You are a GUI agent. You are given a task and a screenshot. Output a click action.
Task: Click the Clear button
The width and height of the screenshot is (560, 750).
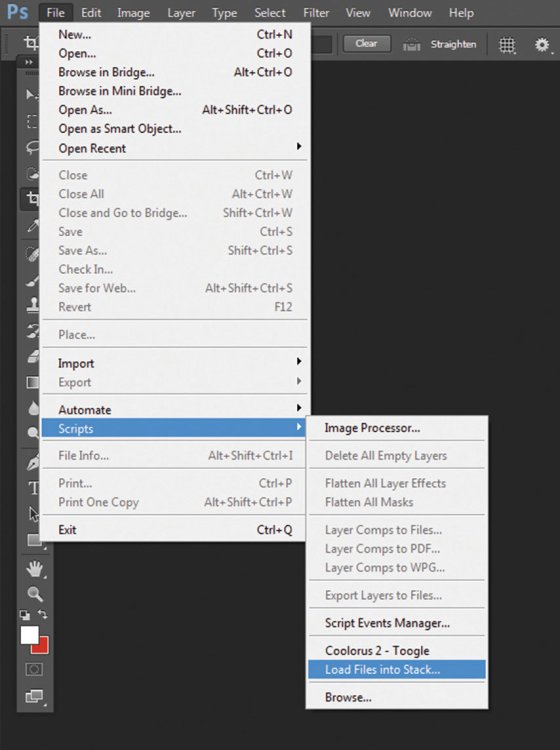coord(366,44)
